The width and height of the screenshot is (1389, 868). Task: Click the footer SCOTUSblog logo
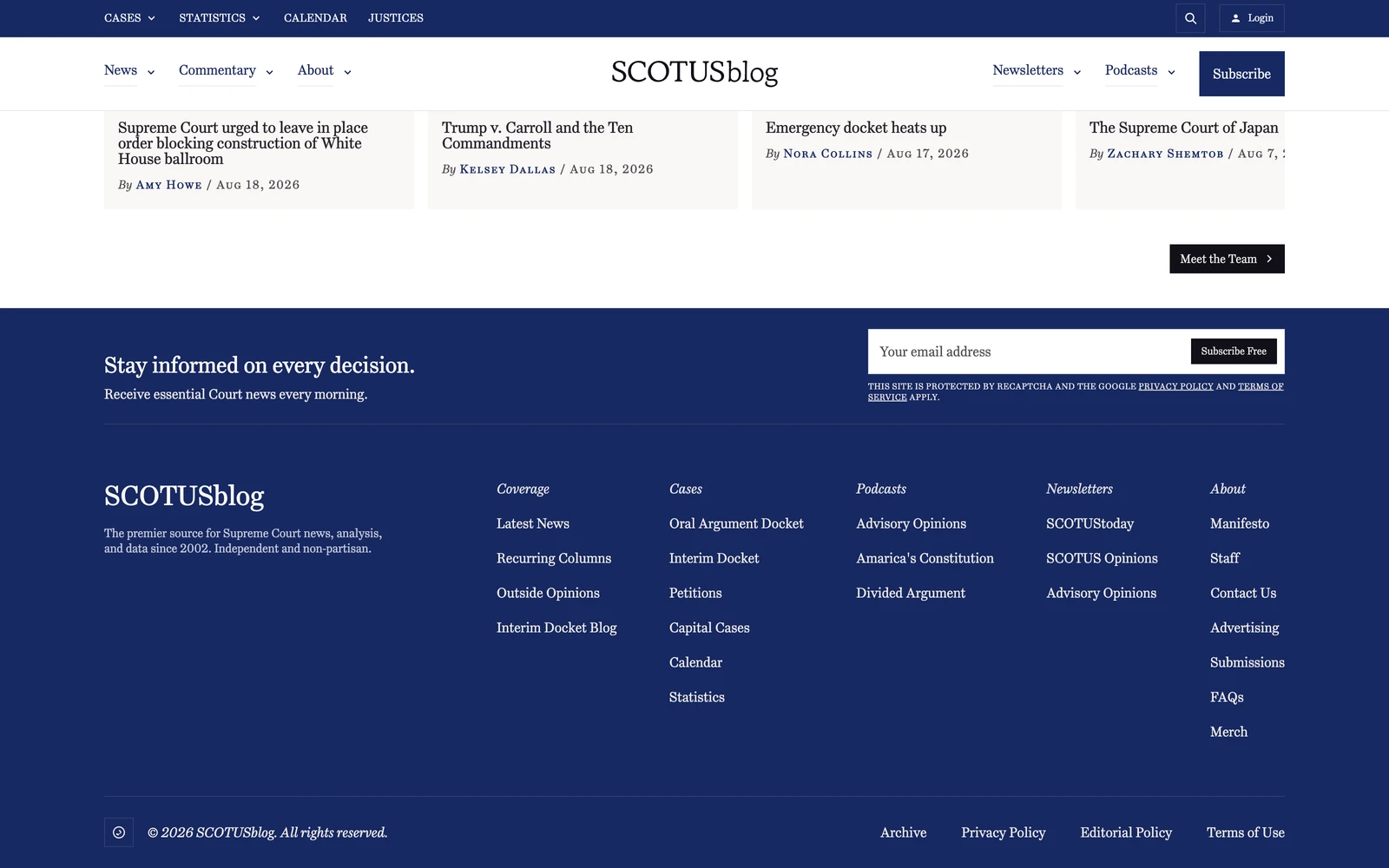[184, 496]
